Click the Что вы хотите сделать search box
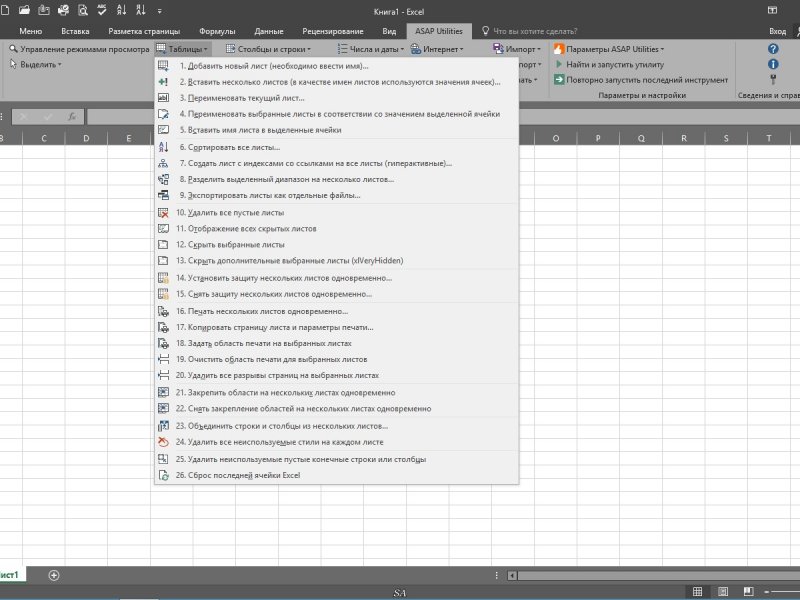The height and width of the screenshot is (600, 800). click(530, 31)
